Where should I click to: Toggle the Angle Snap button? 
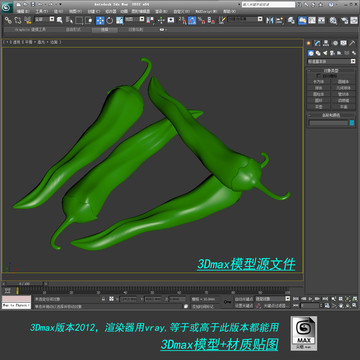click(192, 20)
